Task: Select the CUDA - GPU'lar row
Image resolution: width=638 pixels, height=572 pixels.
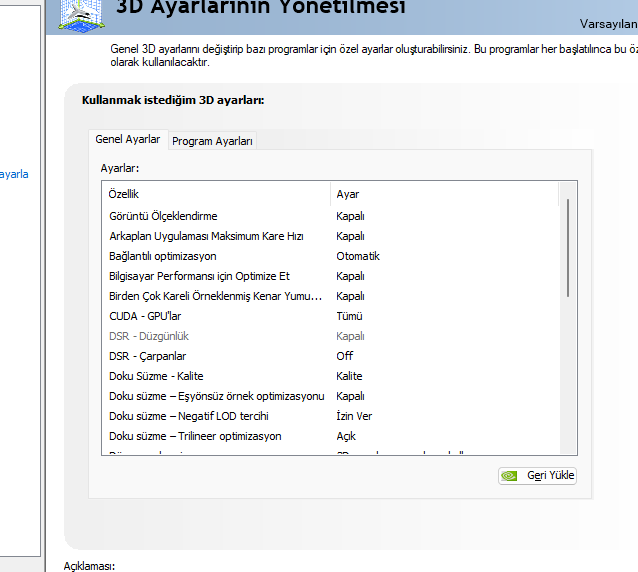Action: point(330,316)
